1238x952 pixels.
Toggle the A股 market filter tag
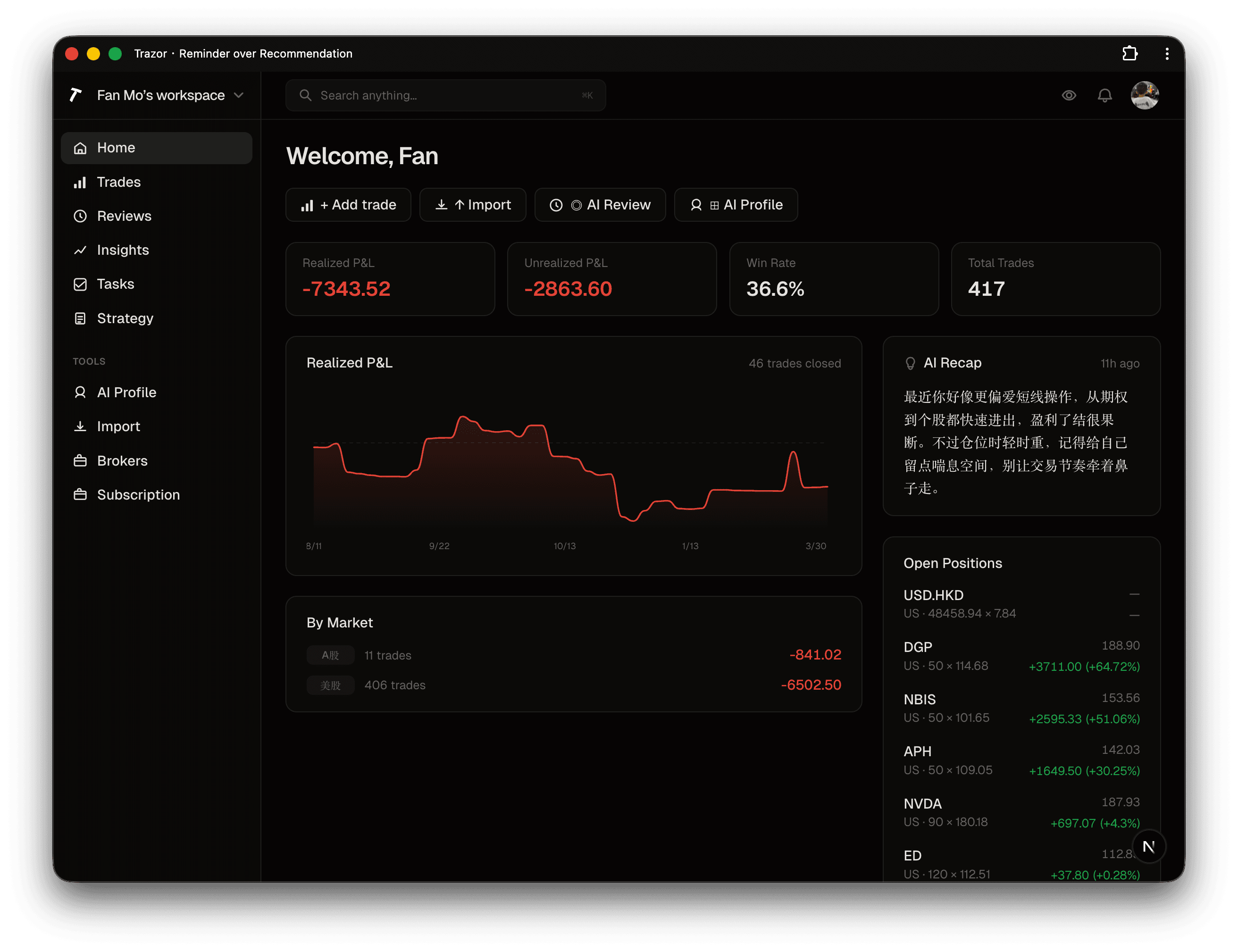(x=331, y=655)
